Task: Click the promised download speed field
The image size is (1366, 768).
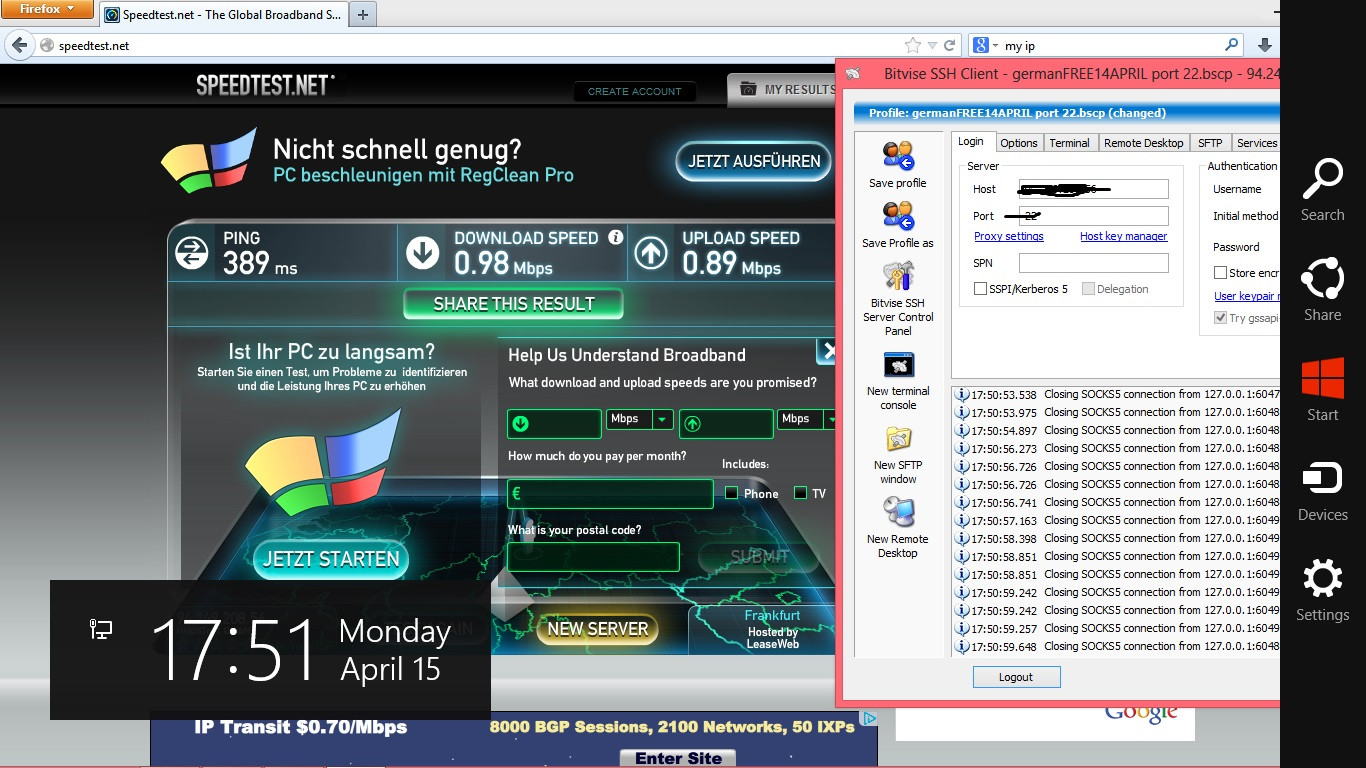Action: 554,423
